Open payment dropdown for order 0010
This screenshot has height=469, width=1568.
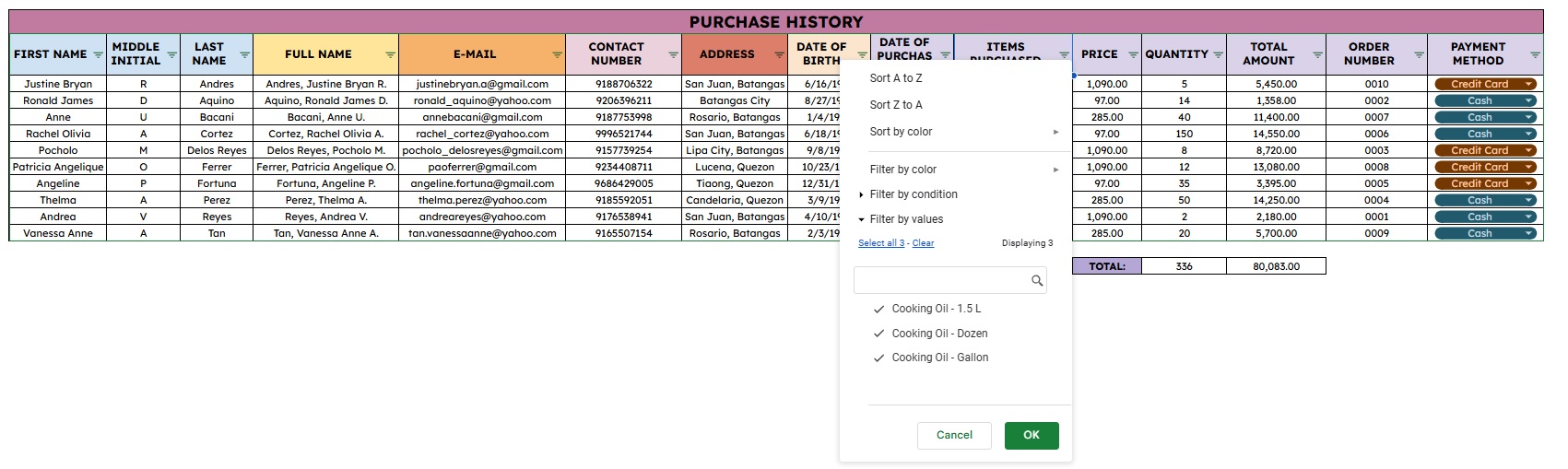(1529, 84)
